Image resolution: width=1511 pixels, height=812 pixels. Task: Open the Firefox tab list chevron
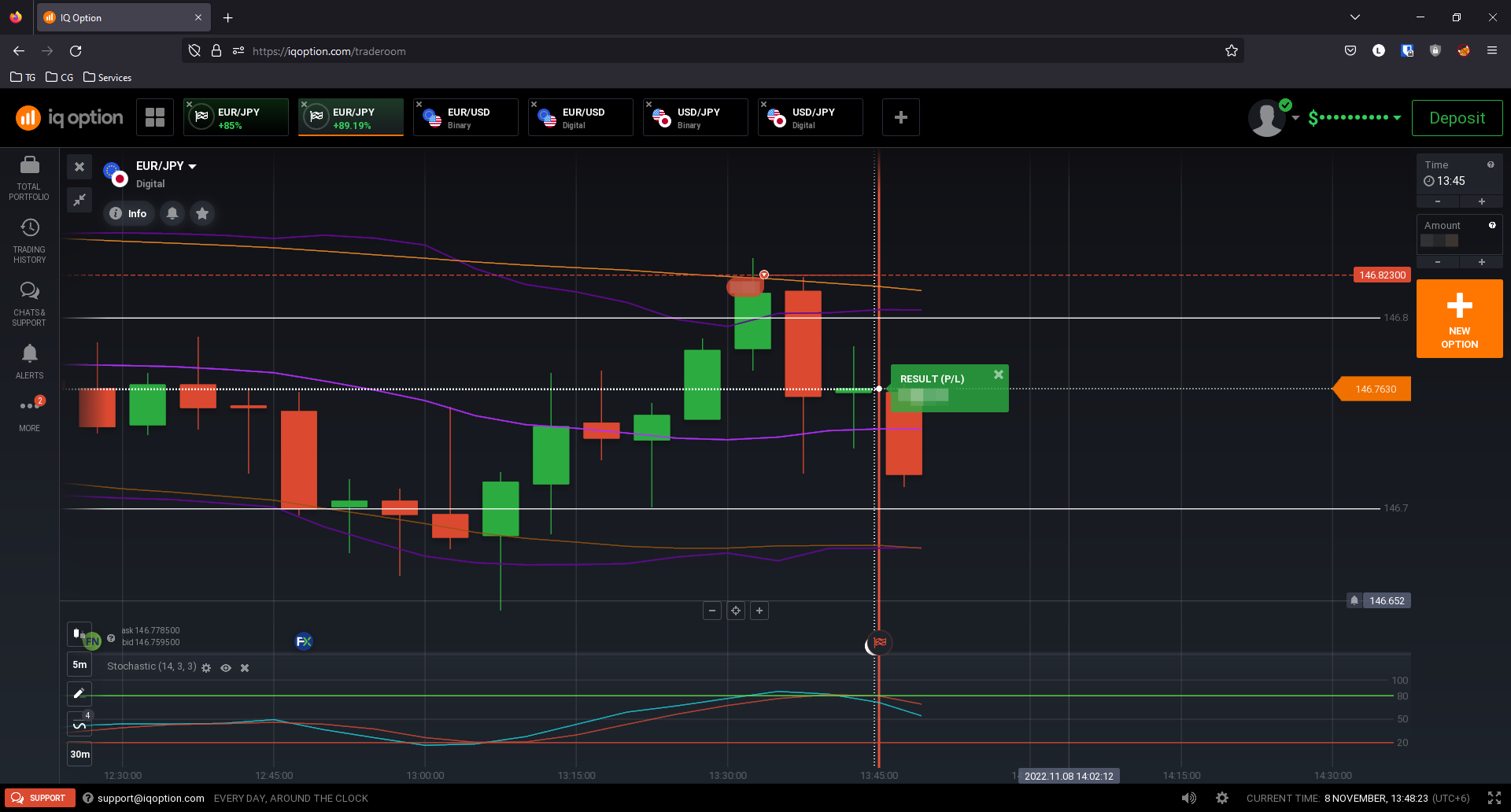tap(1354, 17)
